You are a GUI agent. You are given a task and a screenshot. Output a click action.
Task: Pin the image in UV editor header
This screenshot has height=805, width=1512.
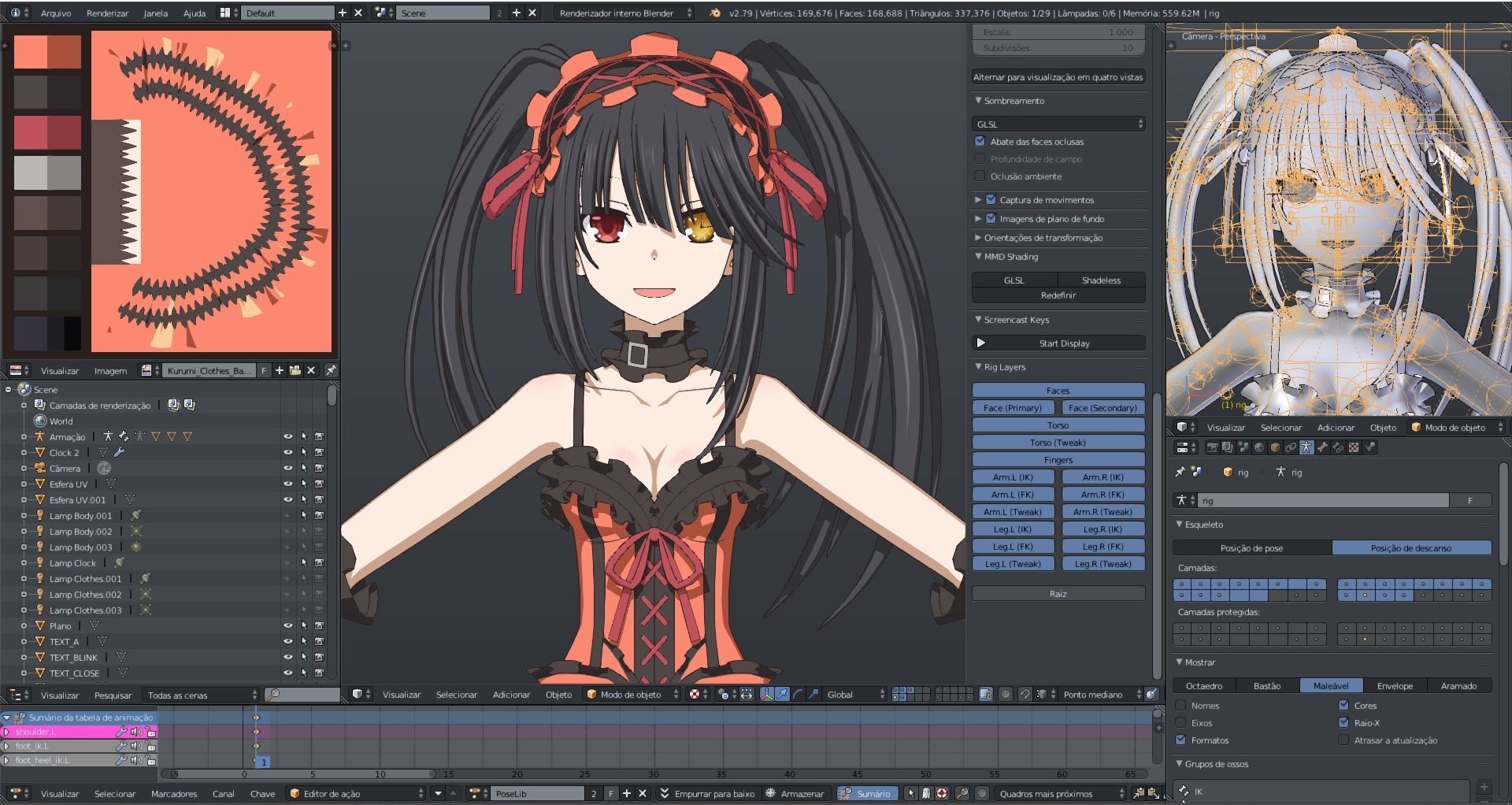pyautogui.click(x=332, y=370)
